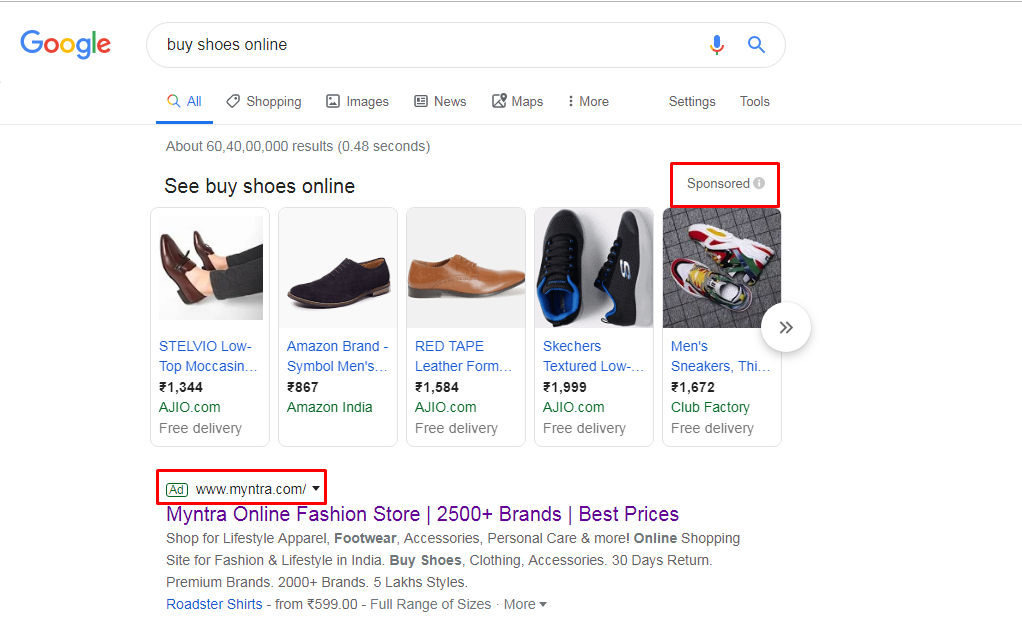Show more products with double-arrow button
The height and width of the screenshot is (626, 1022).
[x=786, y=327]
